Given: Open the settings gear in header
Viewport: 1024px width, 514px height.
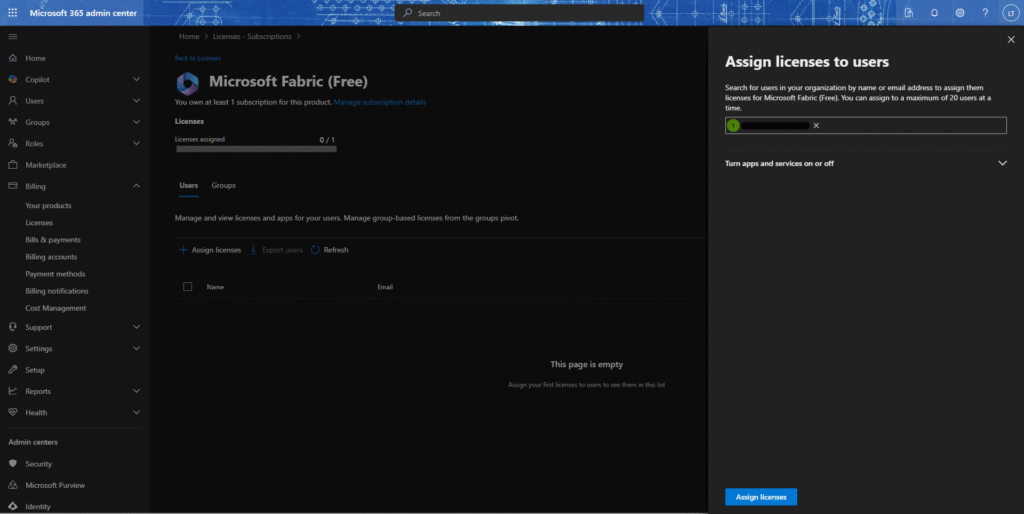Looking at the screenshot, I should (x=960, y=13).
